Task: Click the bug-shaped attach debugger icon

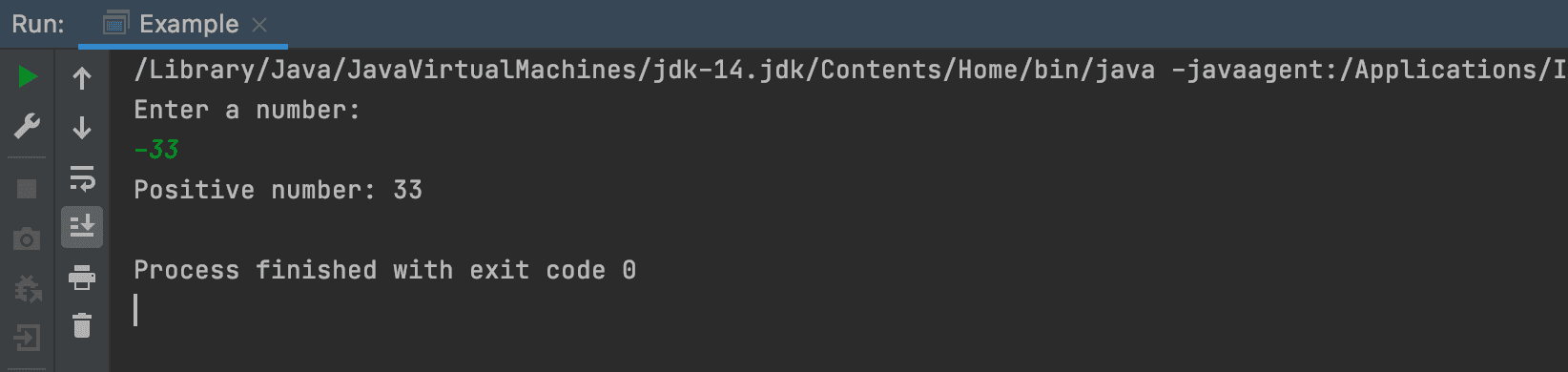Action: coord(28,287)
